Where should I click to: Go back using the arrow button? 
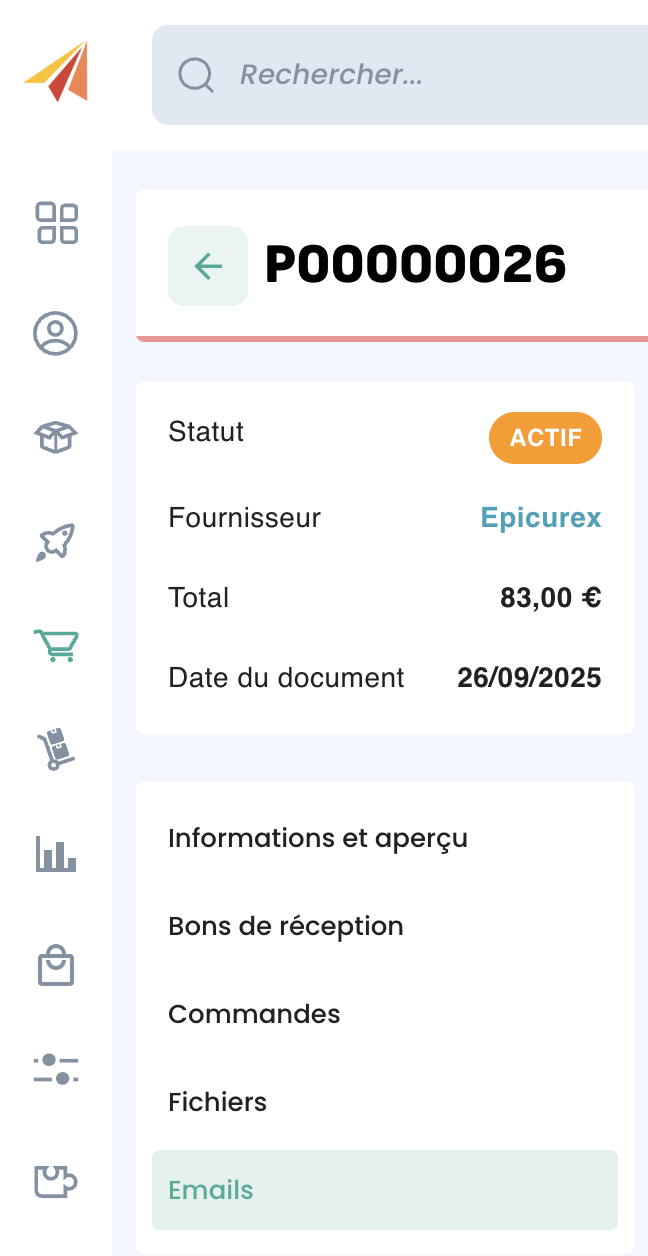tap(208, 266)
